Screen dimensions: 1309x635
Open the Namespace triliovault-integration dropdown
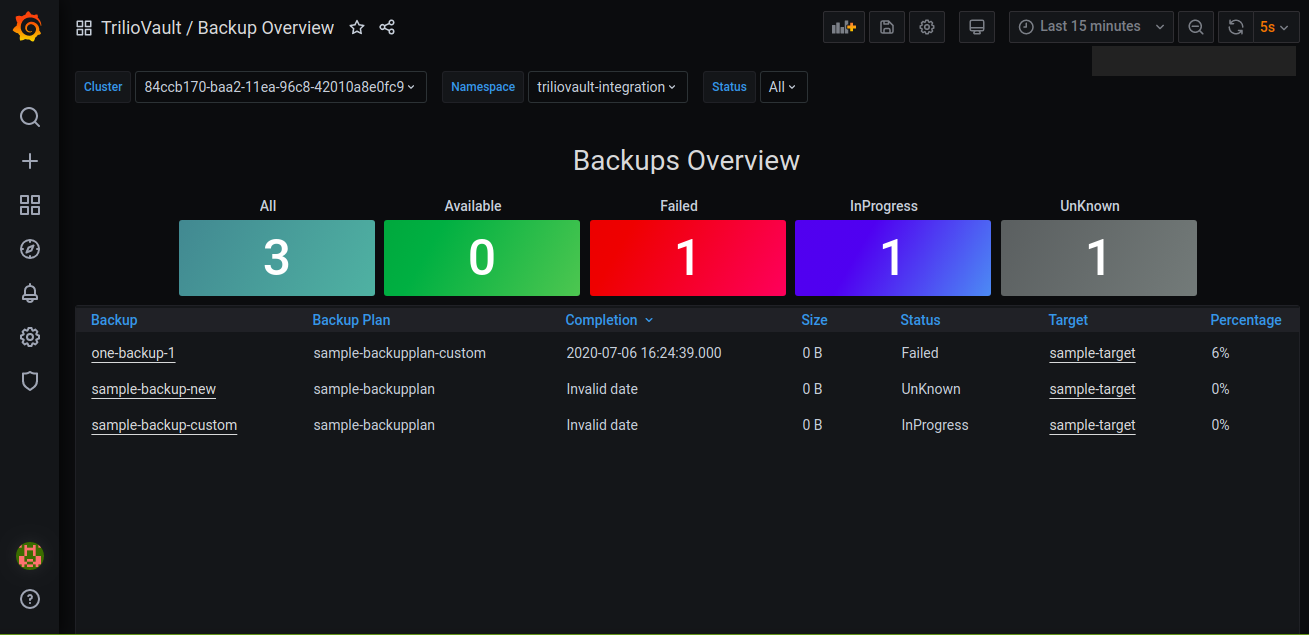607,87
